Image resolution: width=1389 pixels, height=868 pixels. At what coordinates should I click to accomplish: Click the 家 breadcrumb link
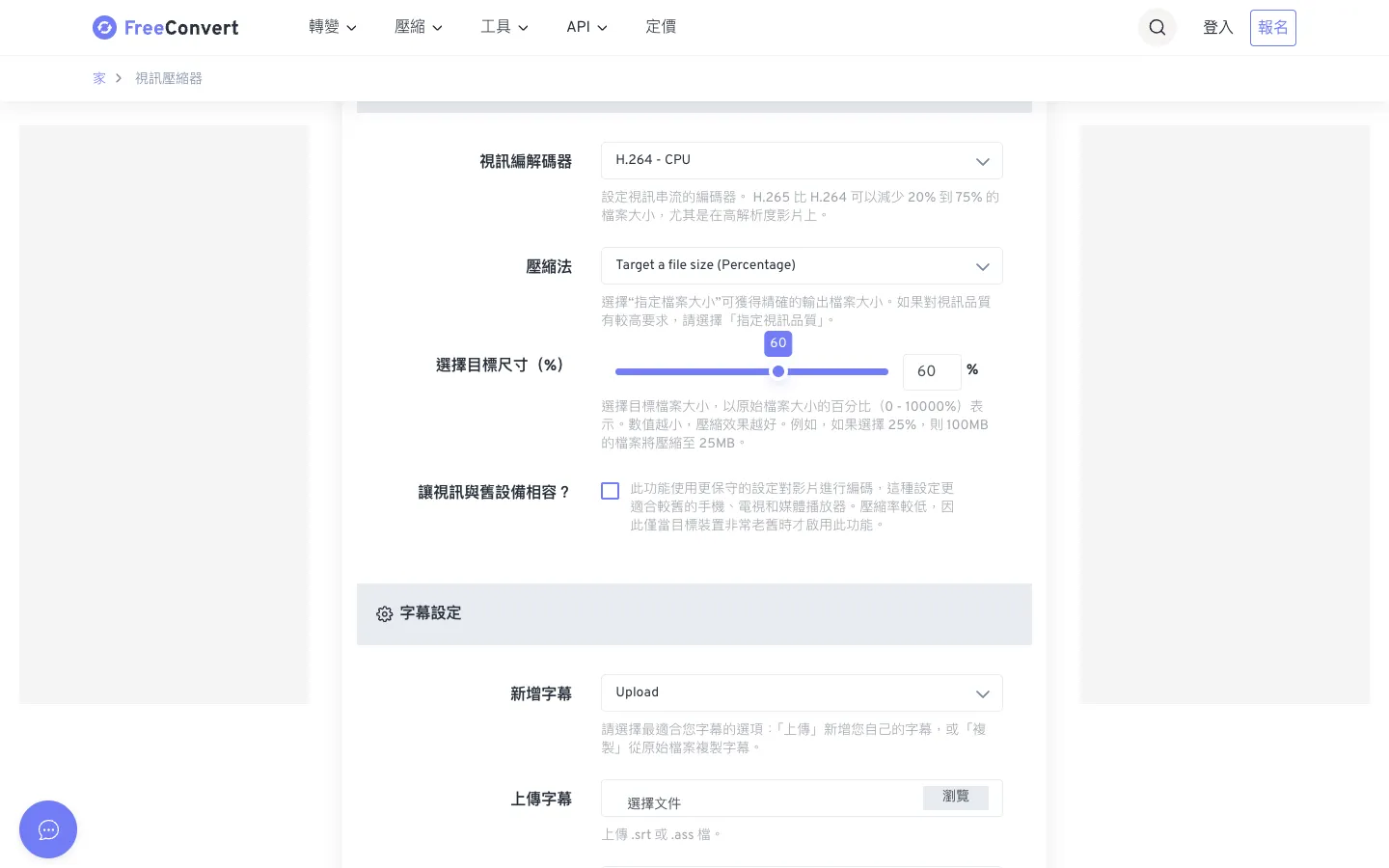point(99,78)
